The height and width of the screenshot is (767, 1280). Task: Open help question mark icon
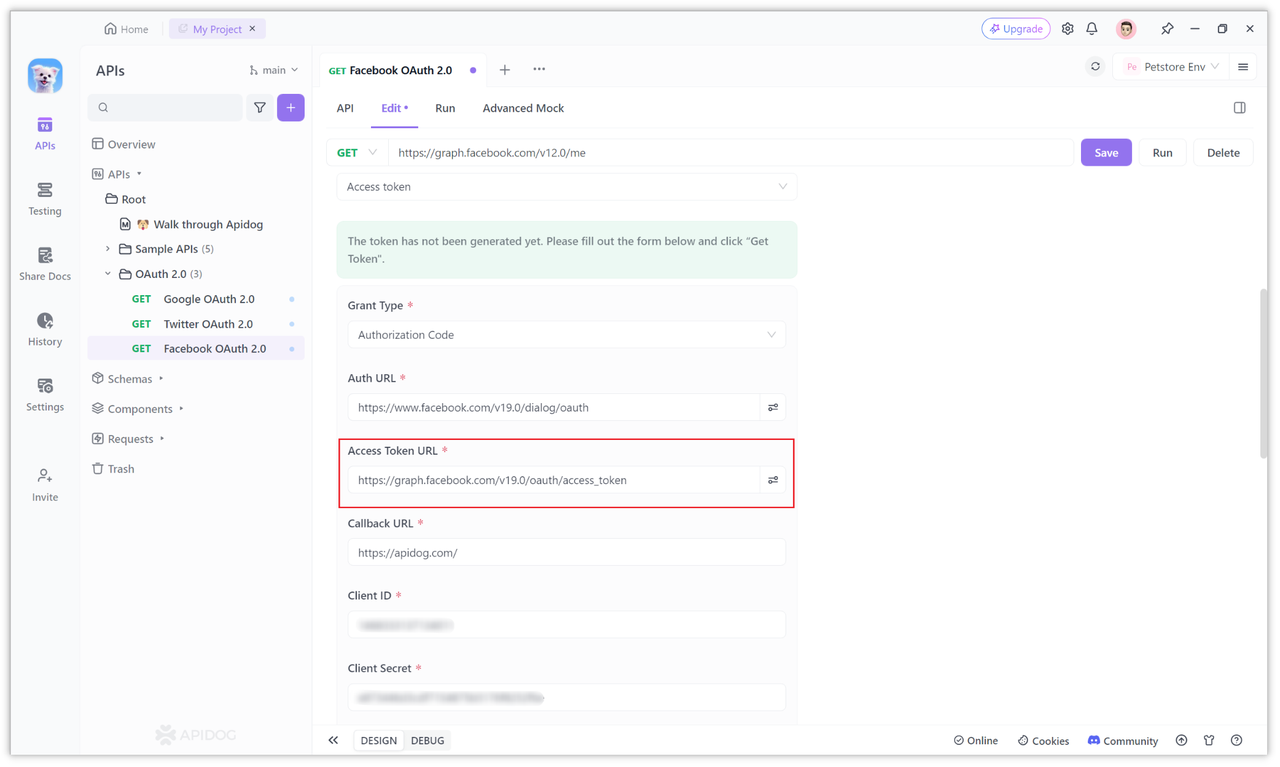click(x=1237, y=740)
